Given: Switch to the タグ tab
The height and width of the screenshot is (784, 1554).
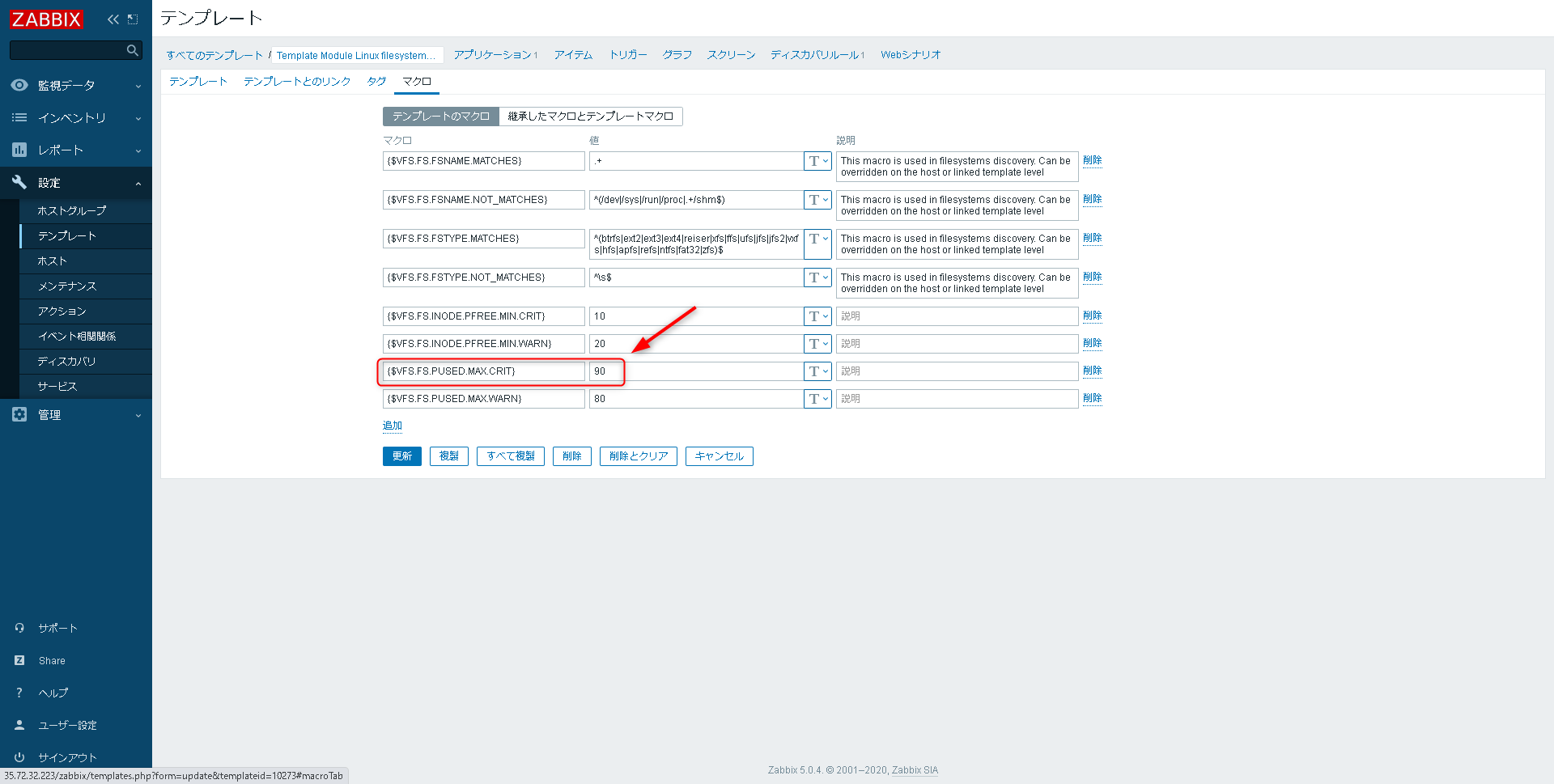Looking at the screenshot, I should coord(376,82).
